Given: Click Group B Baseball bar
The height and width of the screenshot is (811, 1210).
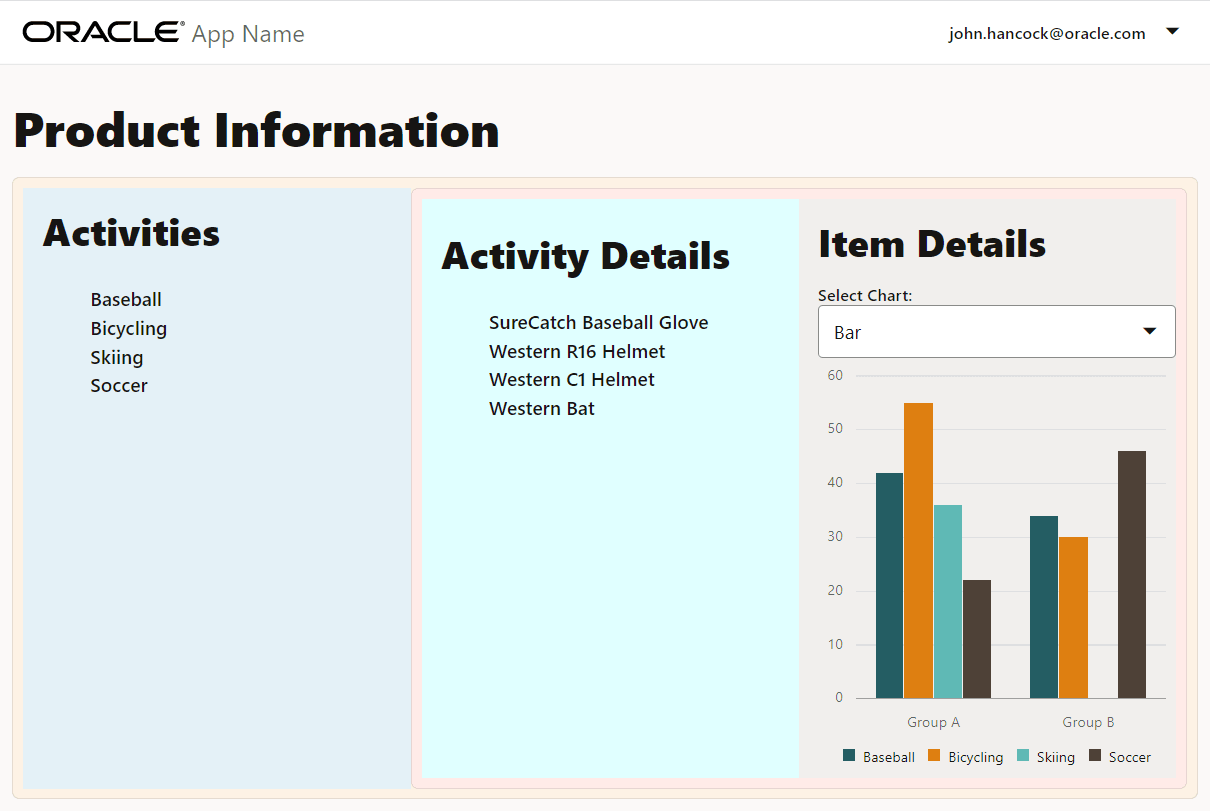Looking at the screenshot, I should pos(1044,607).
